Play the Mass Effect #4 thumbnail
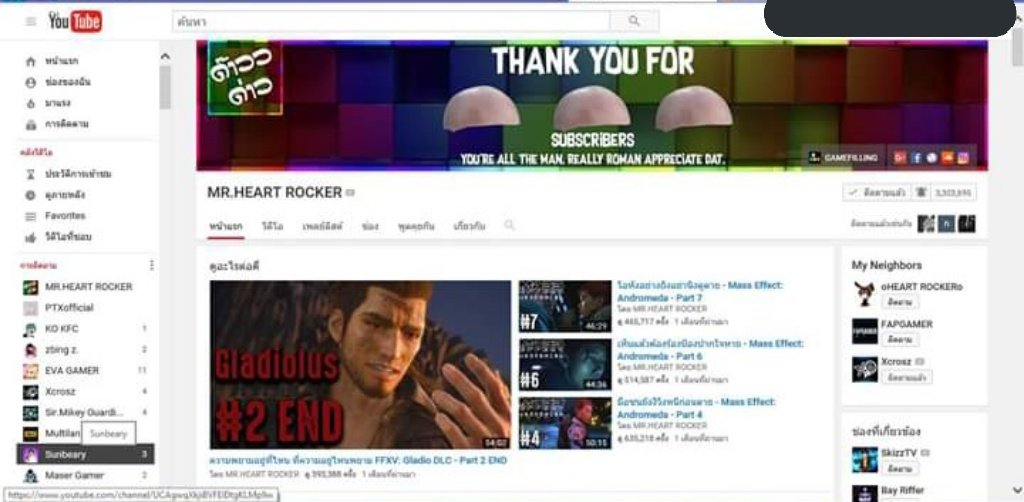The width and height of the screenshot is (1024, 502). click(x=565, y=422)
